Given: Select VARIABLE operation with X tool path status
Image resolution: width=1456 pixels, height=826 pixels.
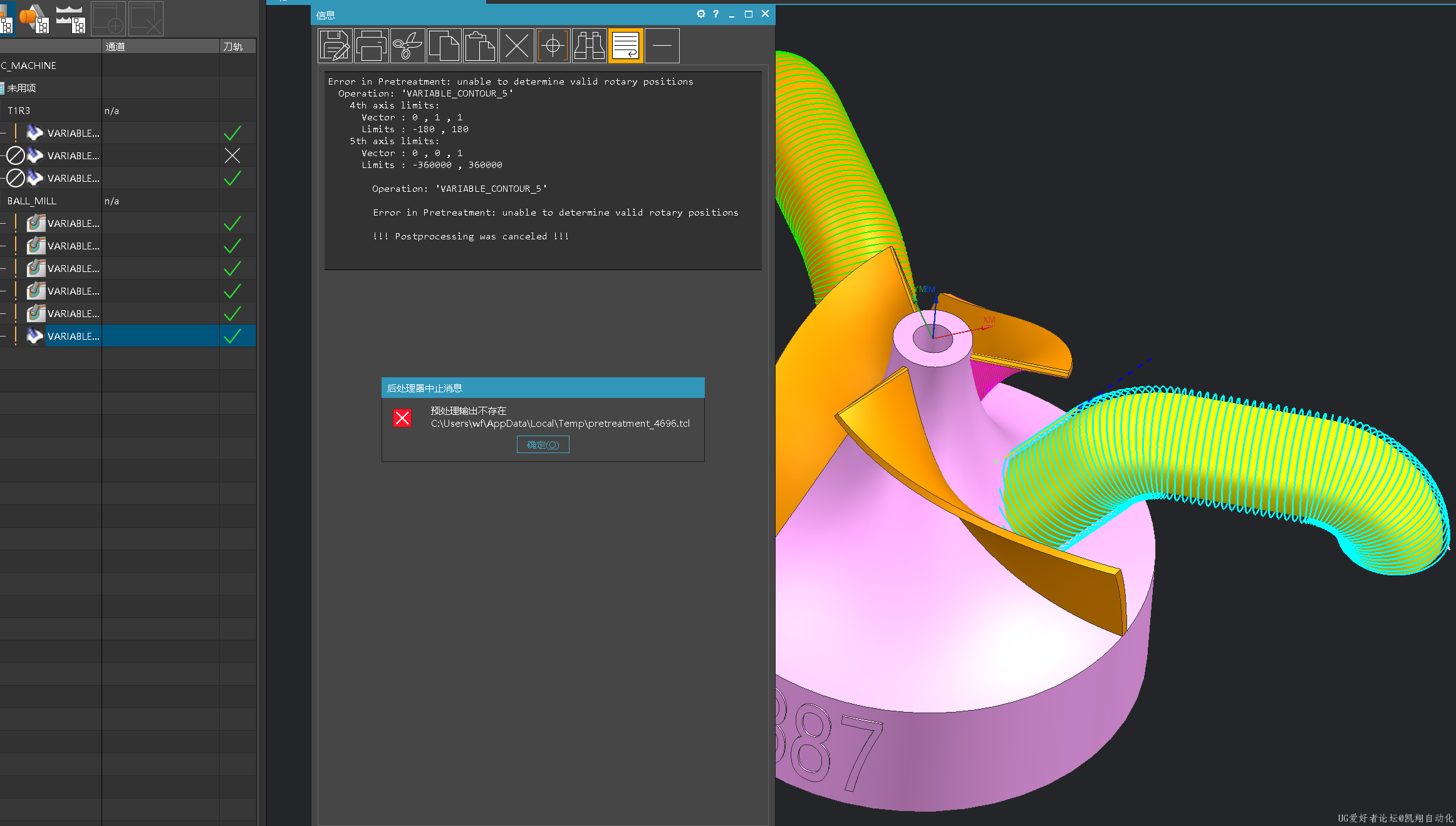Looking at the screenshot, I should click(128, 156).
